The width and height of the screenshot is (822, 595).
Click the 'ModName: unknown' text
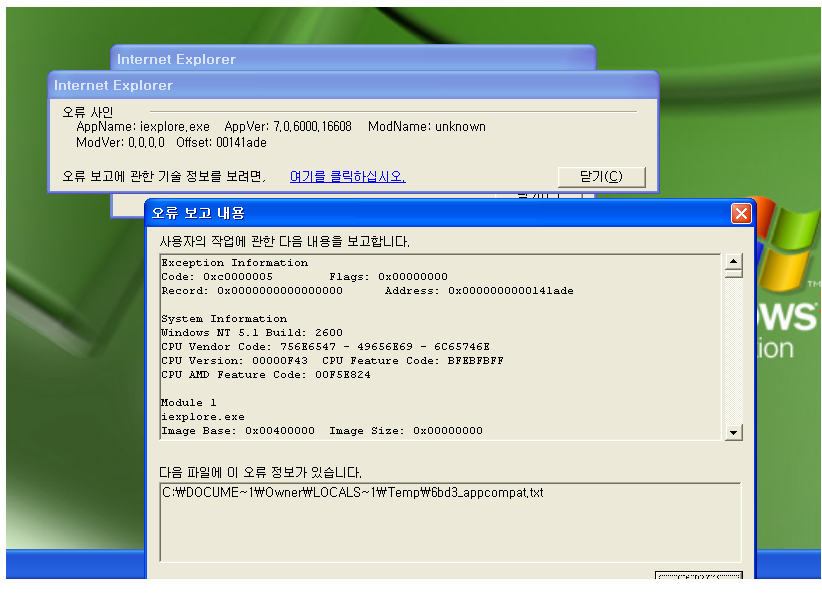(x=427, y=127)
